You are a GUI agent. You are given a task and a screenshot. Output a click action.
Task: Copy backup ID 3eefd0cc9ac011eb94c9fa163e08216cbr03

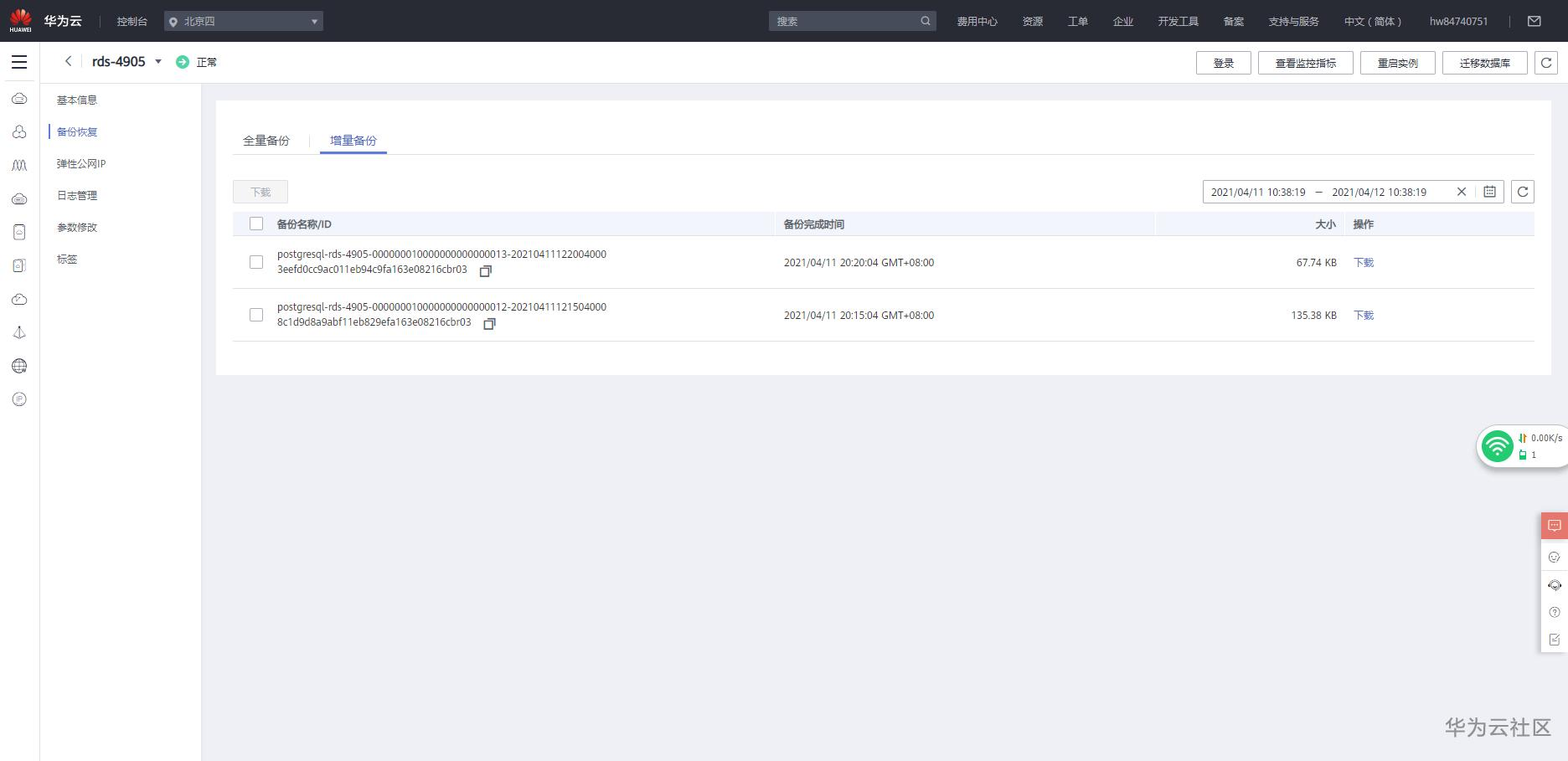coord(485,271)
